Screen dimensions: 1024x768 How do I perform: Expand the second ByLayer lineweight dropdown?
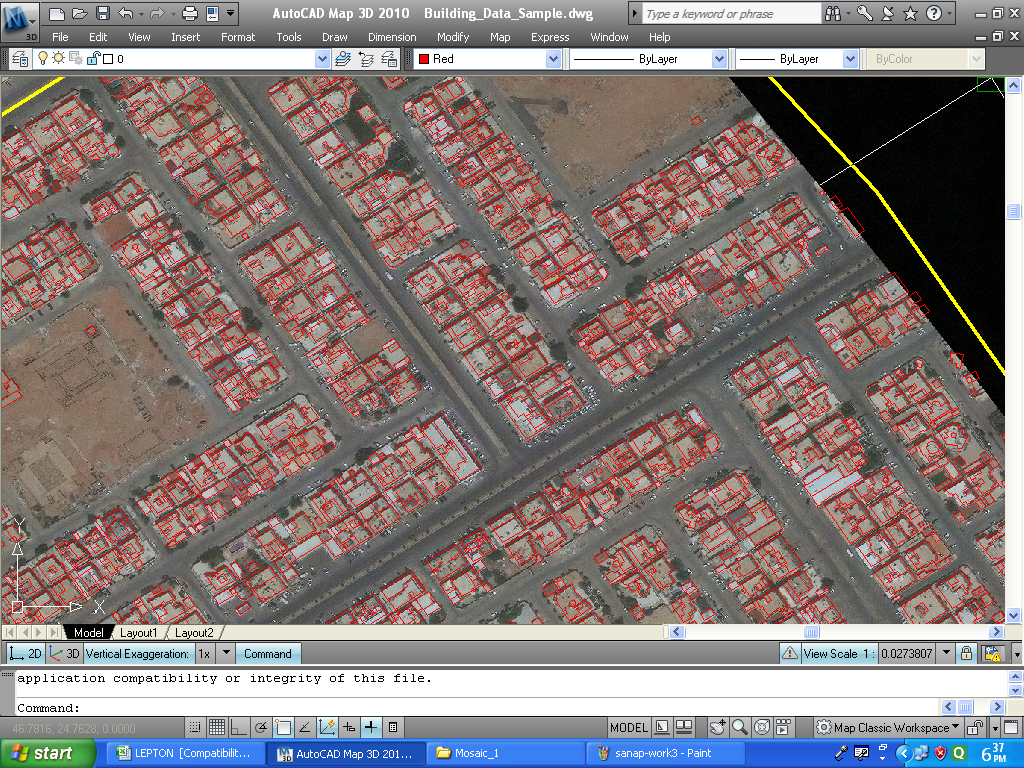coord(850,59)
